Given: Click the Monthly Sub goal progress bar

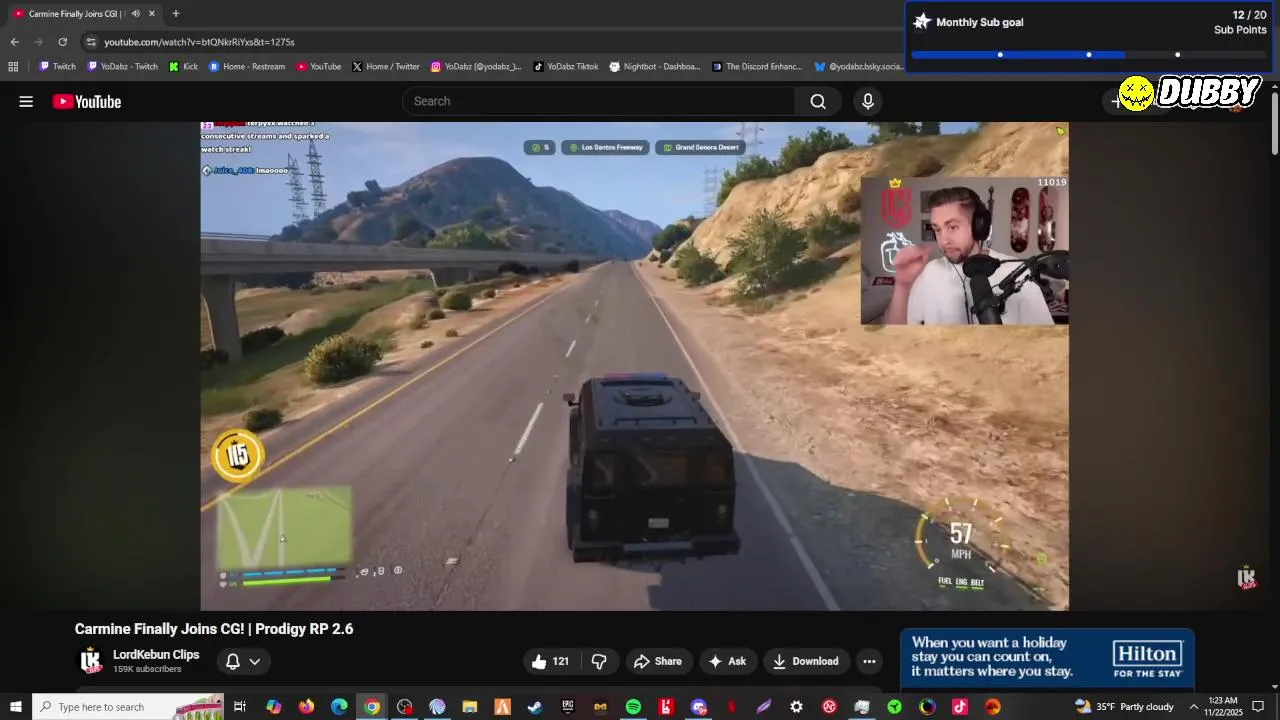Looking at the screenshot, I should pos(1089,55).
